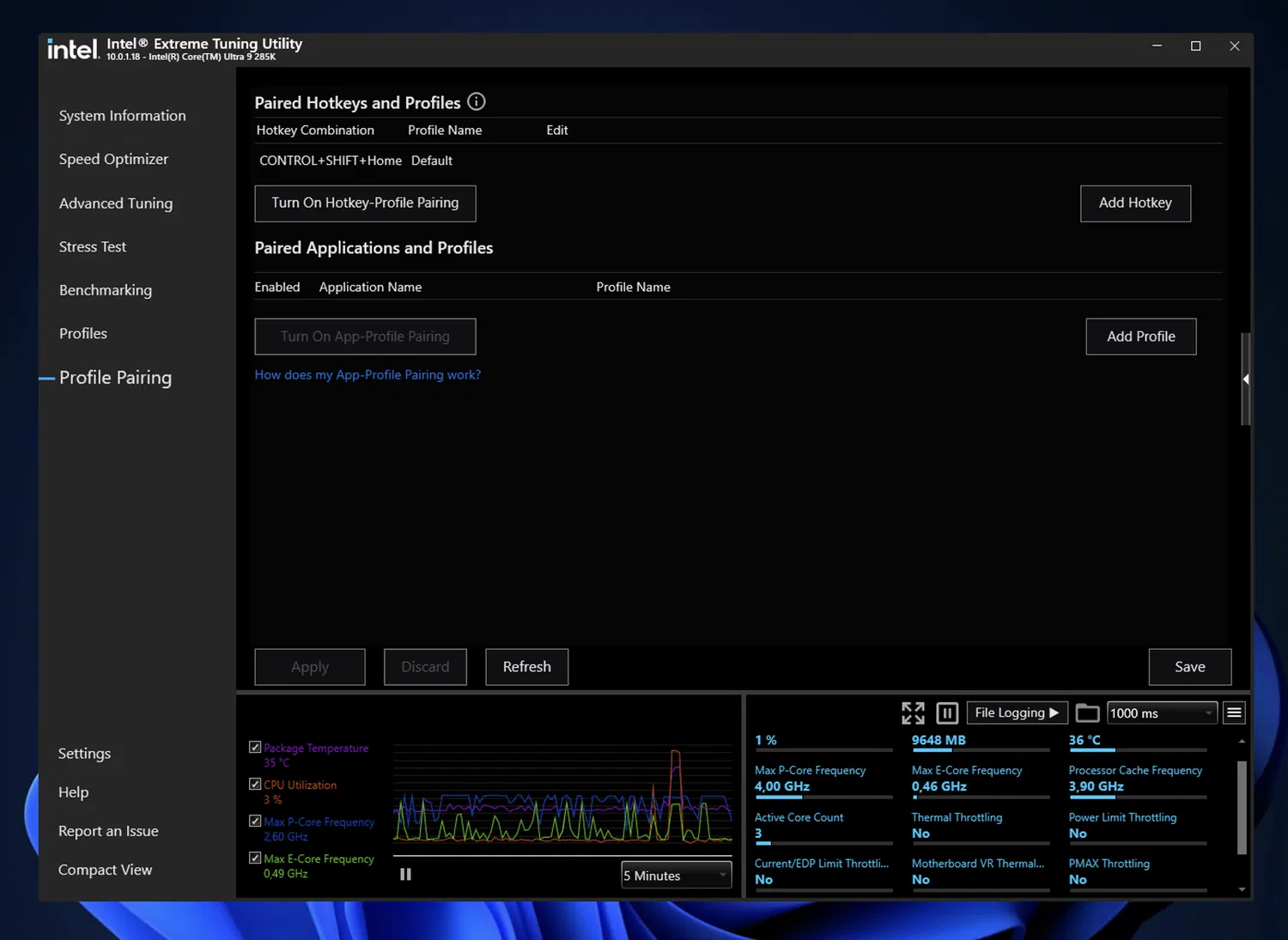Uncheck Package Temperature in graph legend

click(255, 747)
